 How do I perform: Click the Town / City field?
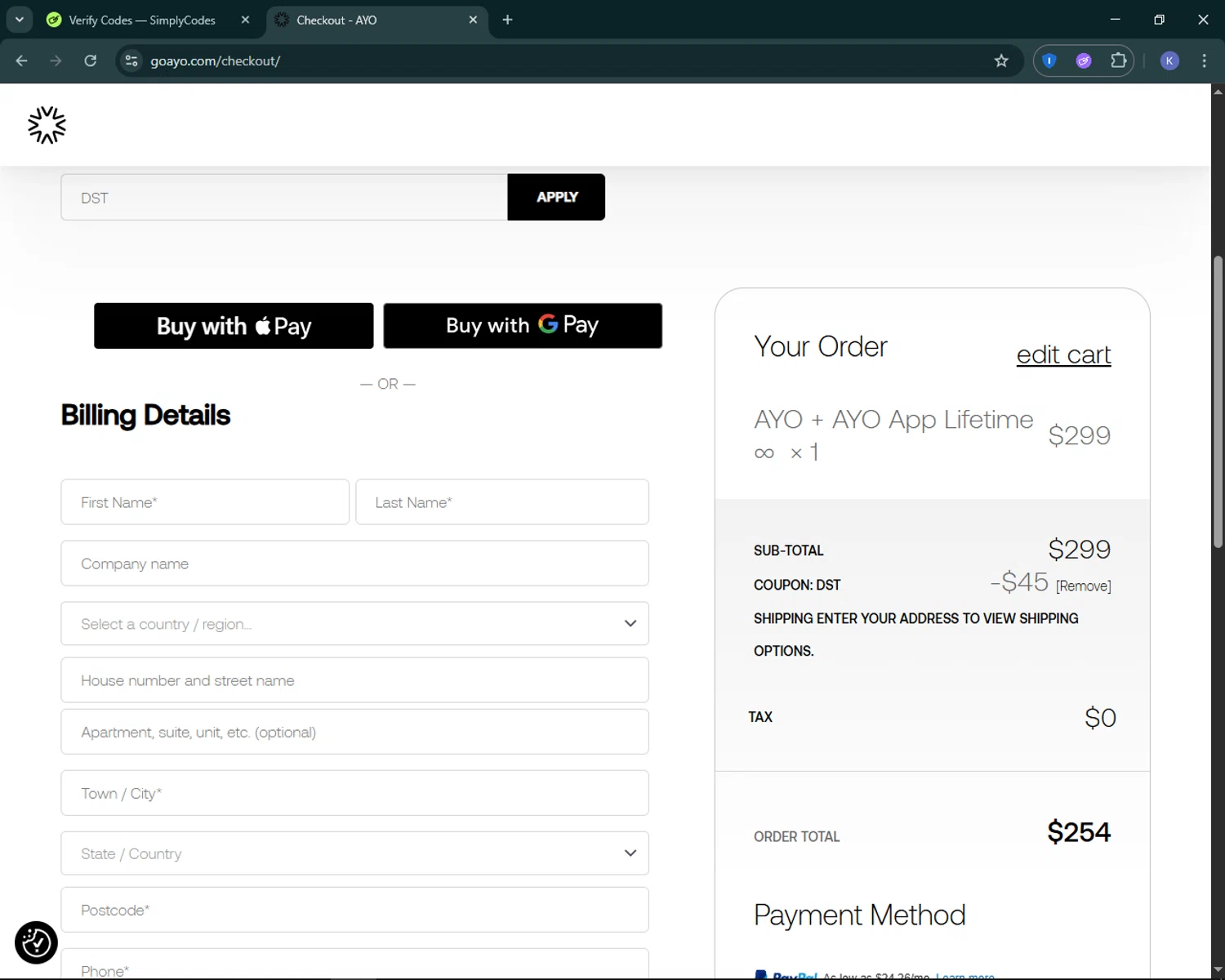tap(354, 793)
